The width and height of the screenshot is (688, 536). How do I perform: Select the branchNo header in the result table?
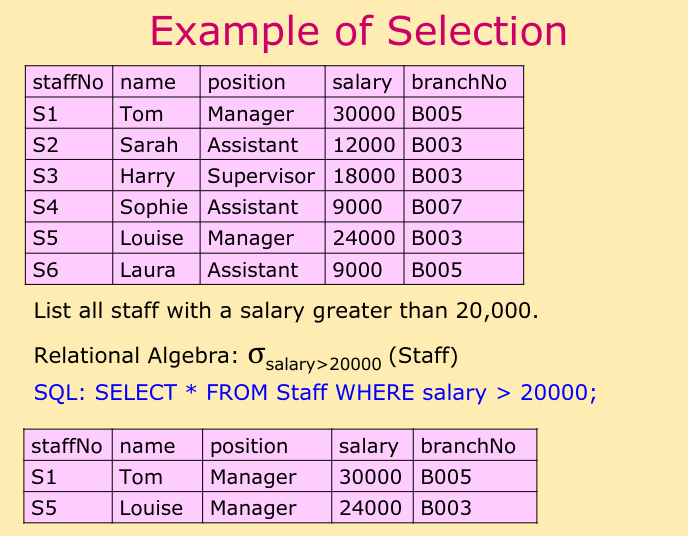coord(469,446)
